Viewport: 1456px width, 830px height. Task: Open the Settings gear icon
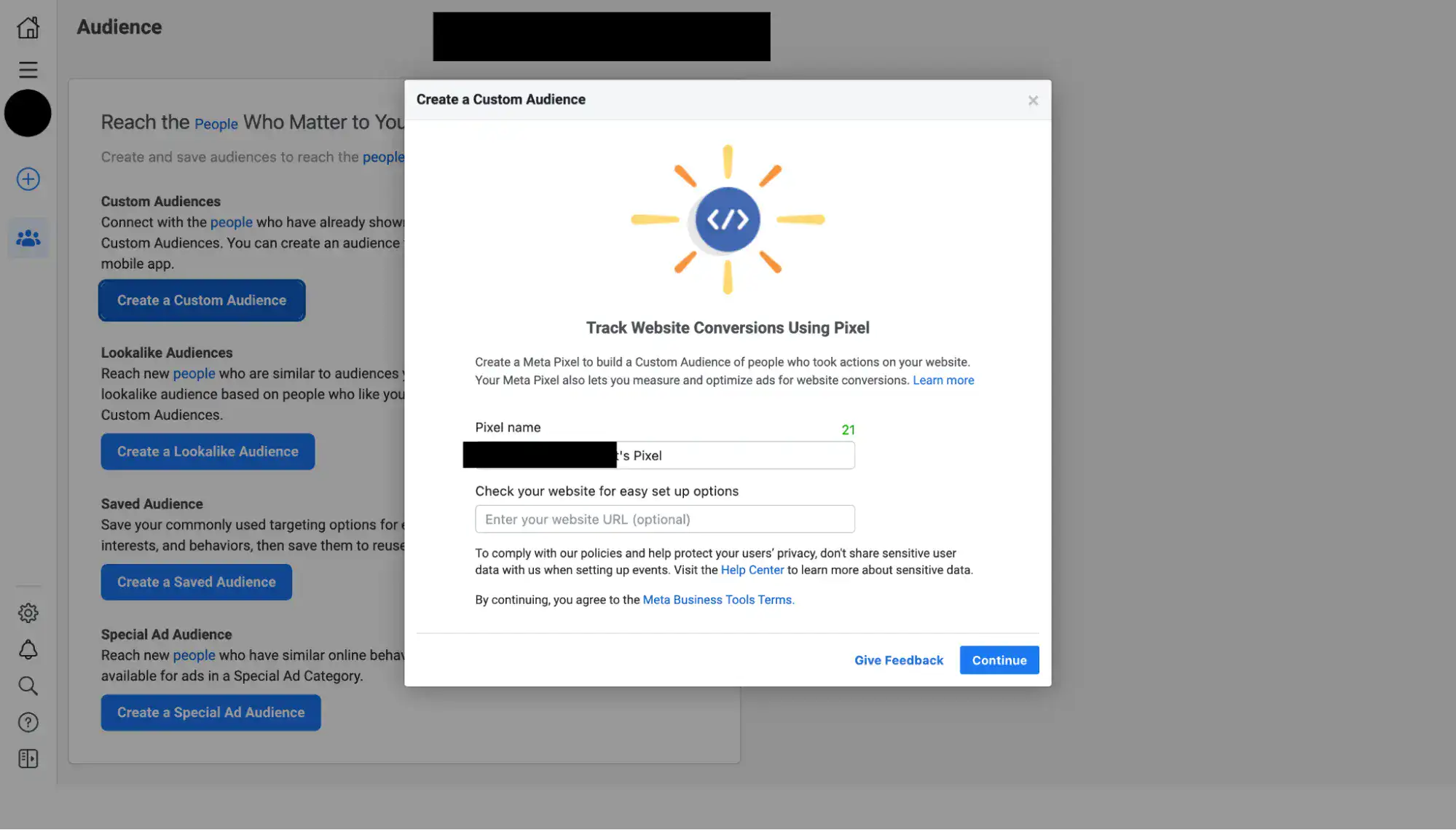click(x=28, y=613)
